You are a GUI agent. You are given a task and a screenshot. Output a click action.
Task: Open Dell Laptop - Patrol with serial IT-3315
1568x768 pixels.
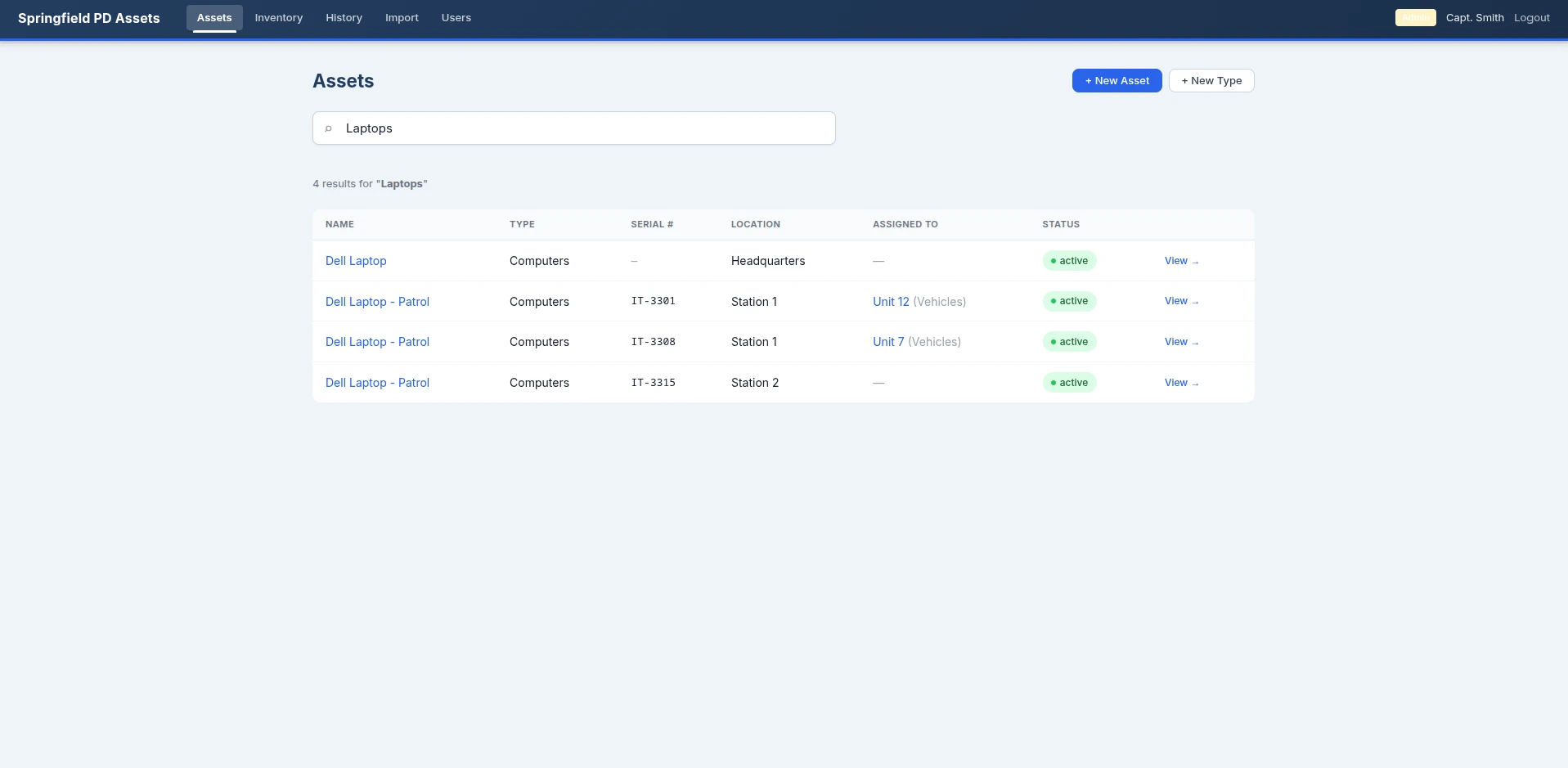[x=377, y=383]
